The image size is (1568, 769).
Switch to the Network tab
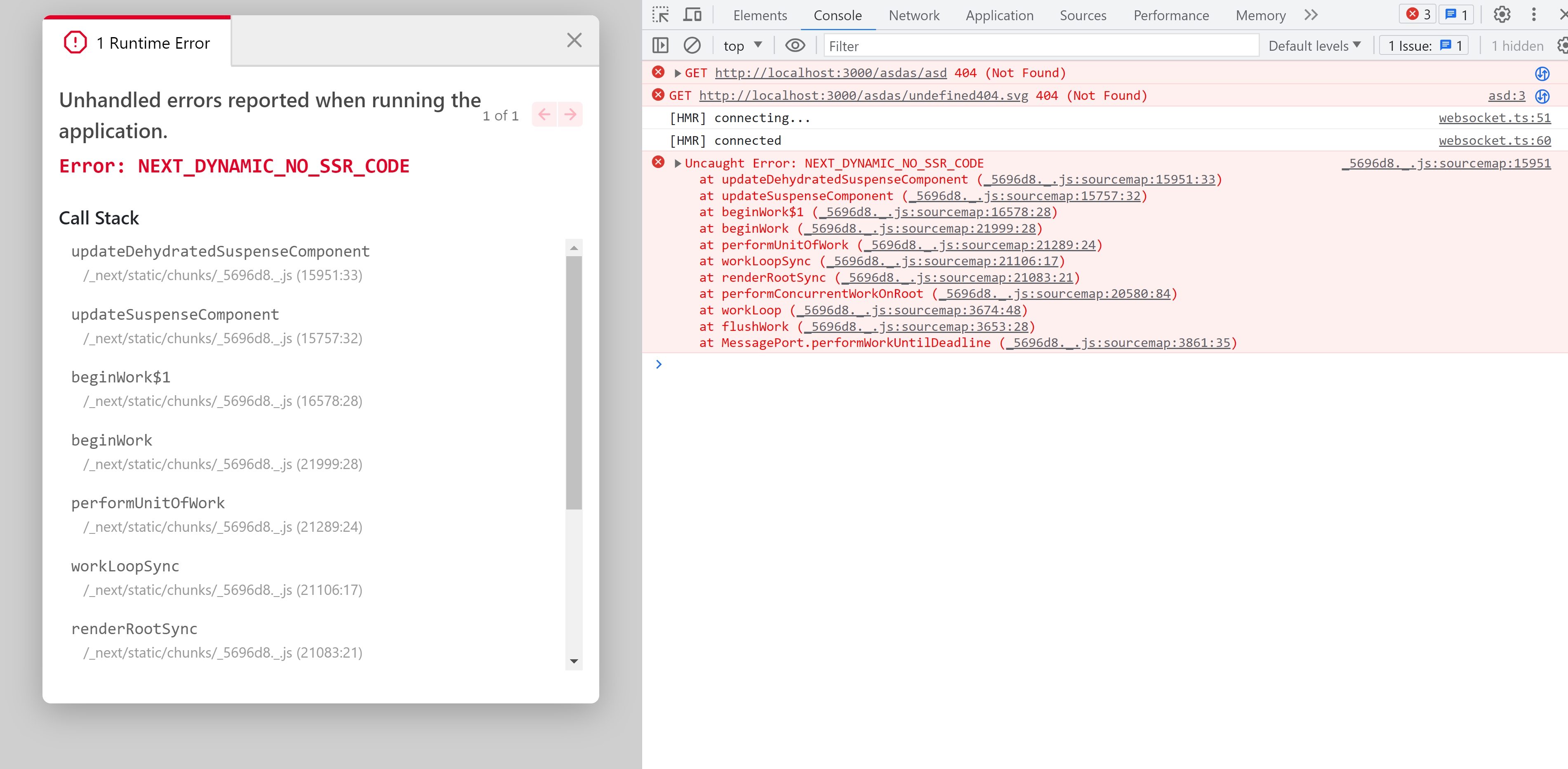[913, 15]
